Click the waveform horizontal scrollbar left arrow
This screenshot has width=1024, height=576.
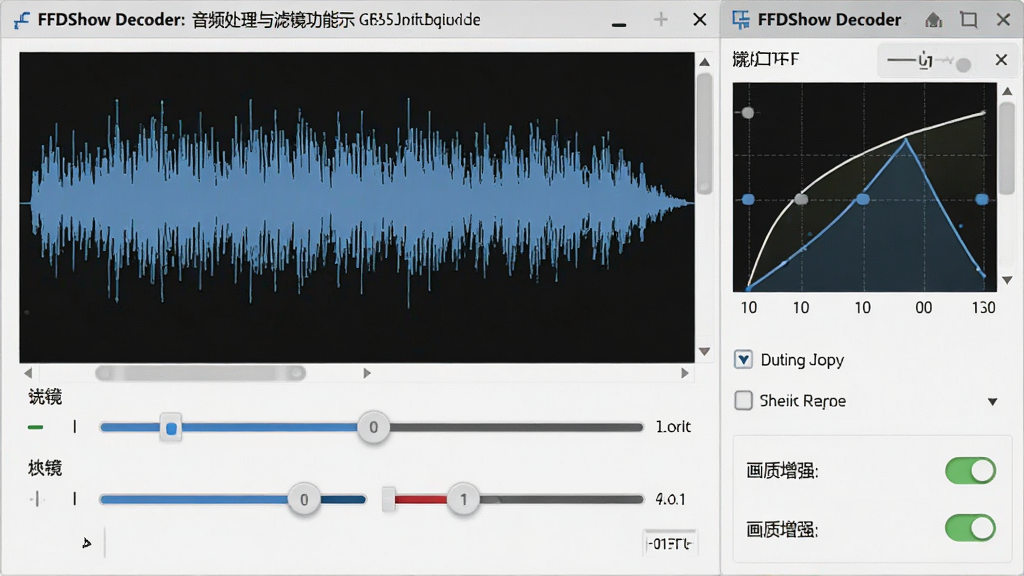click(28, 373)
